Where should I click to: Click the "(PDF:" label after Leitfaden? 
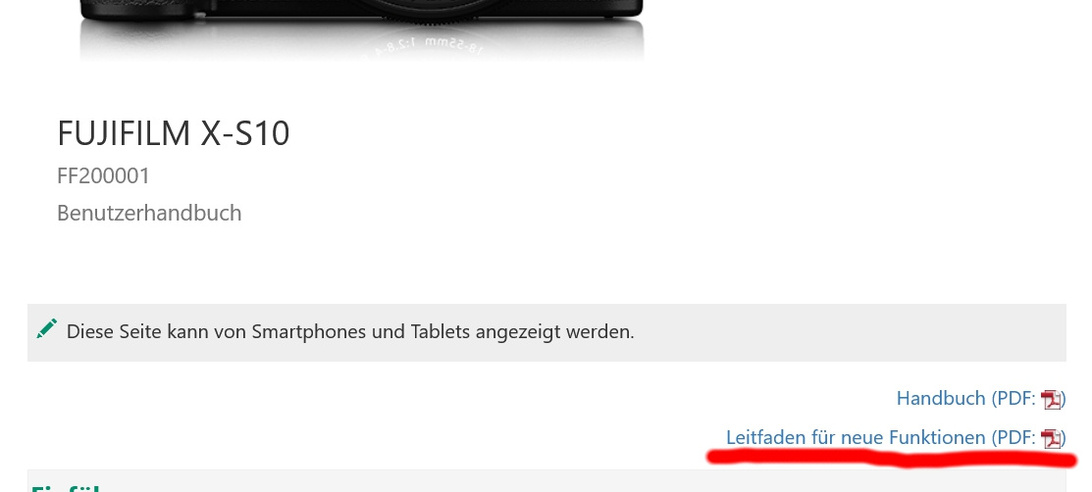click(1014, 438)
